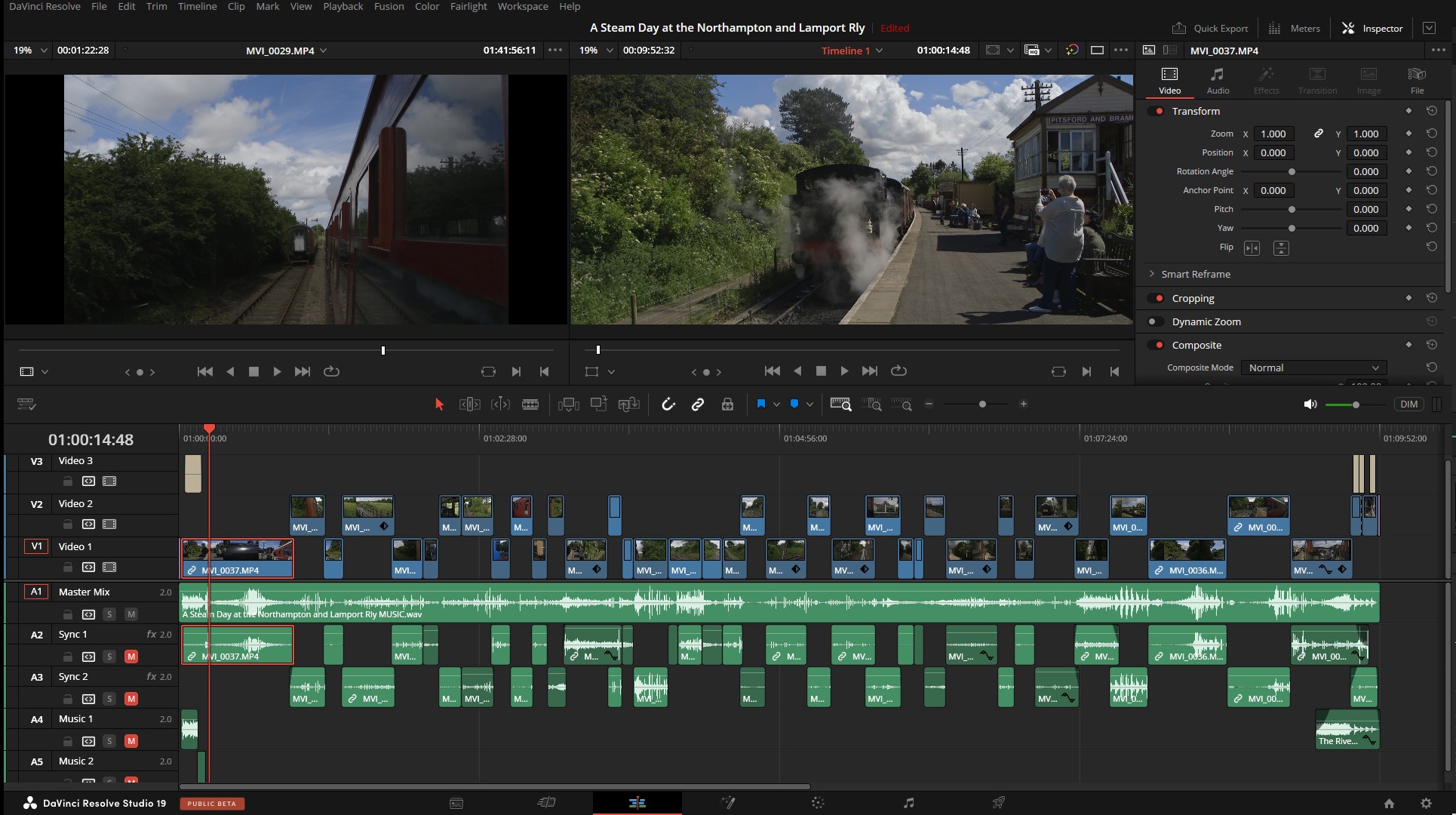1456x815 pixels.
Task: Add a blue marker at playhead
Action: [x=794, y=404]
